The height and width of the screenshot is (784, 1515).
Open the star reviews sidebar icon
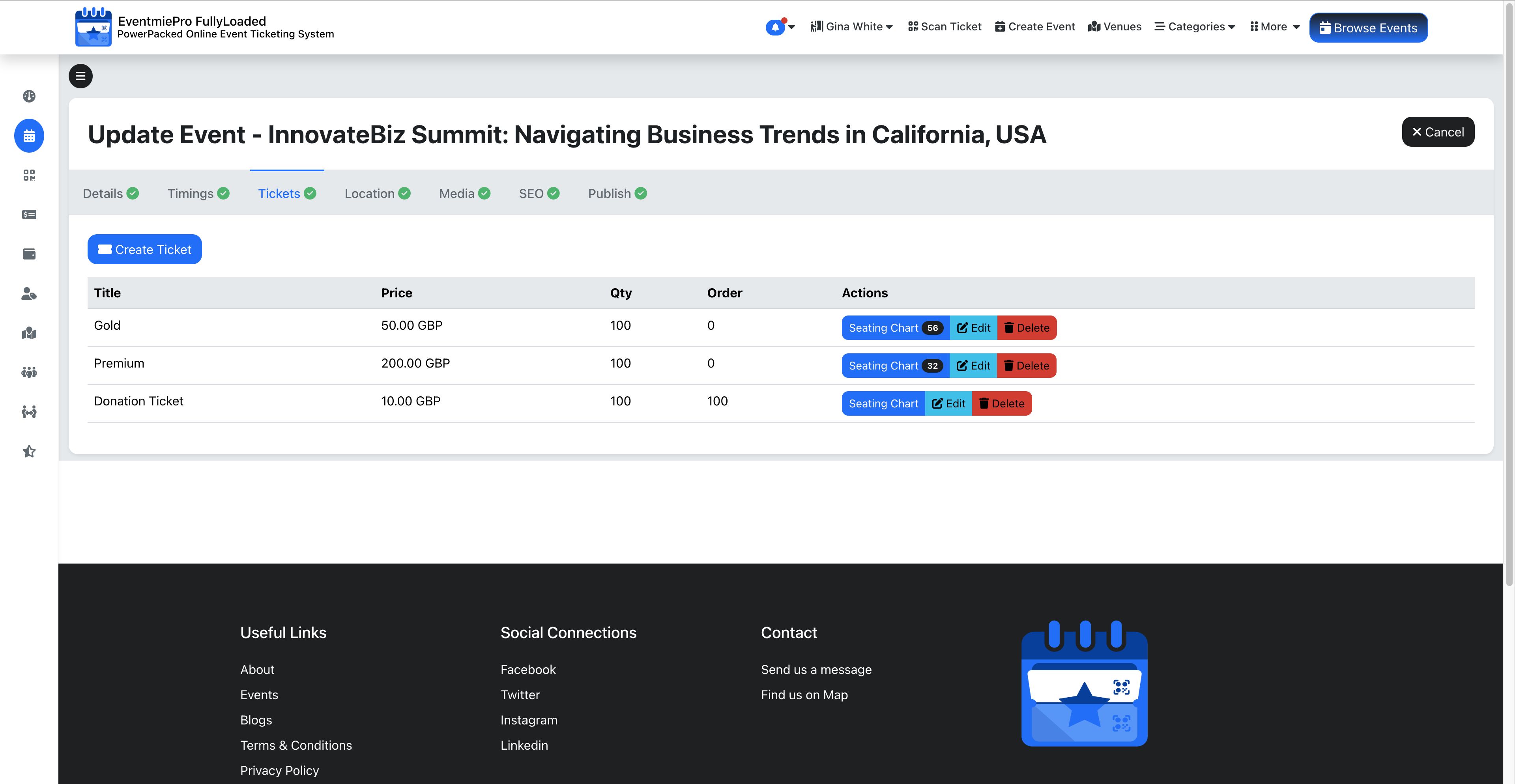click(29, 452)
